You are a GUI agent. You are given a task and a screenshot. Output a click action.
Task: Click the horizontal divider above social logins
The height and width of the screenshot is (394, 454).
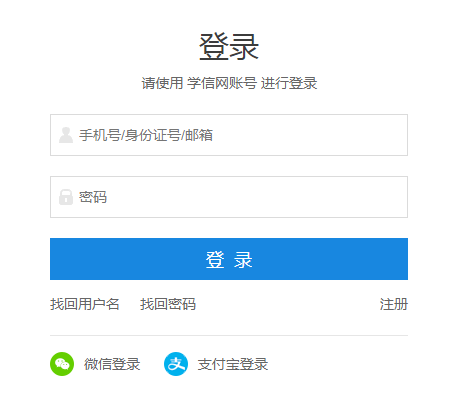[x=229, y=335]
